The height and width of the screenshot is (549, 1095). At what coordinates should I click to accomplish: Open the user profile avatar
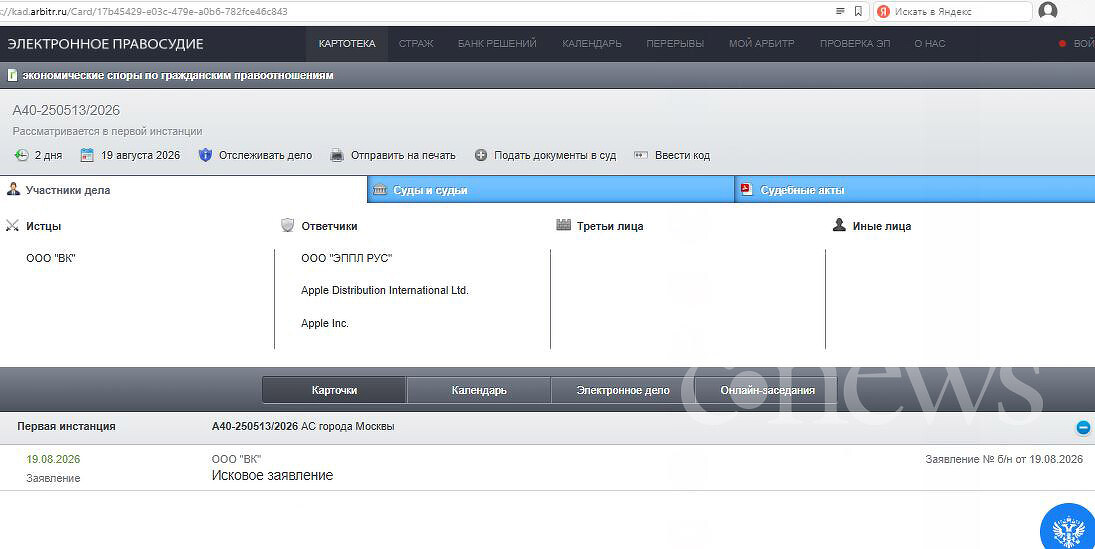[1048, 10]
